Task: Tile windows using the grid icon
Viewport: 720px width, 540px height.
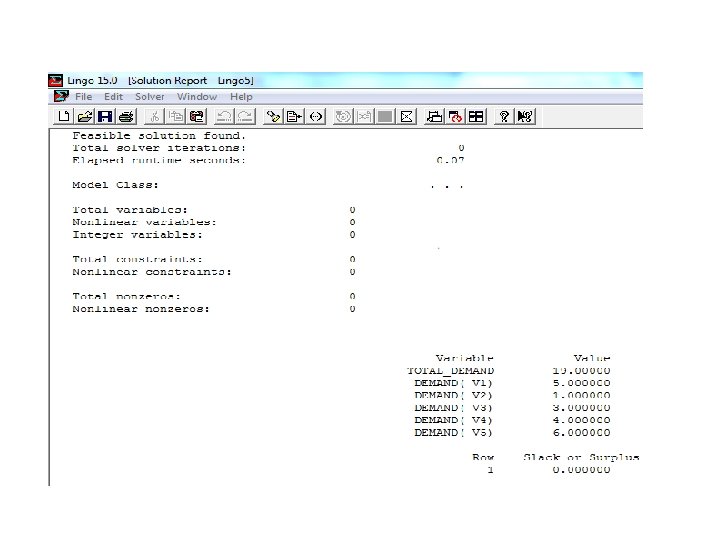Action: pyautogui.click(x=476, y=117)
